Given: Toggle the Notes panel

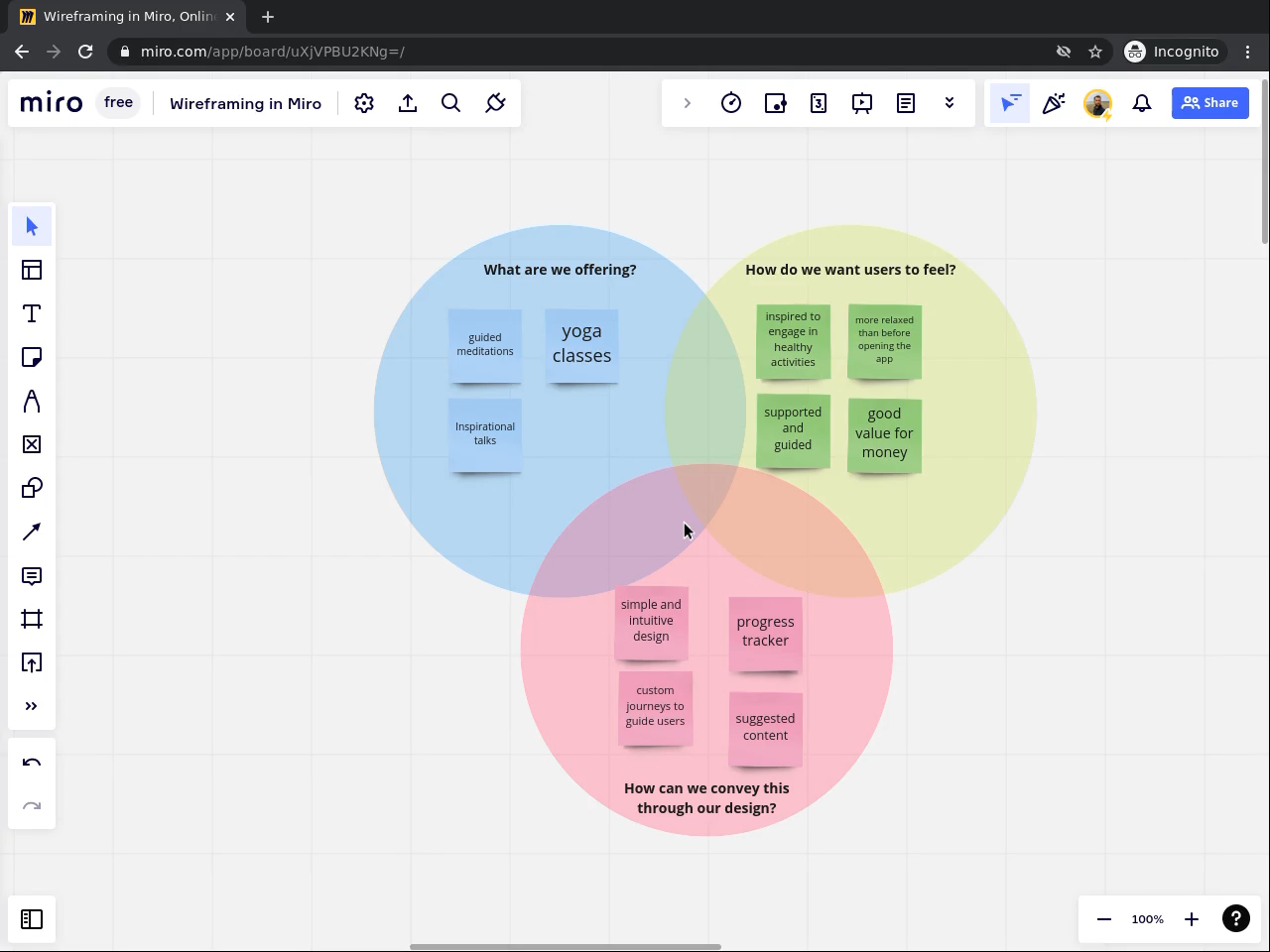Looking at the screenshot, I should tap(906, 103).
